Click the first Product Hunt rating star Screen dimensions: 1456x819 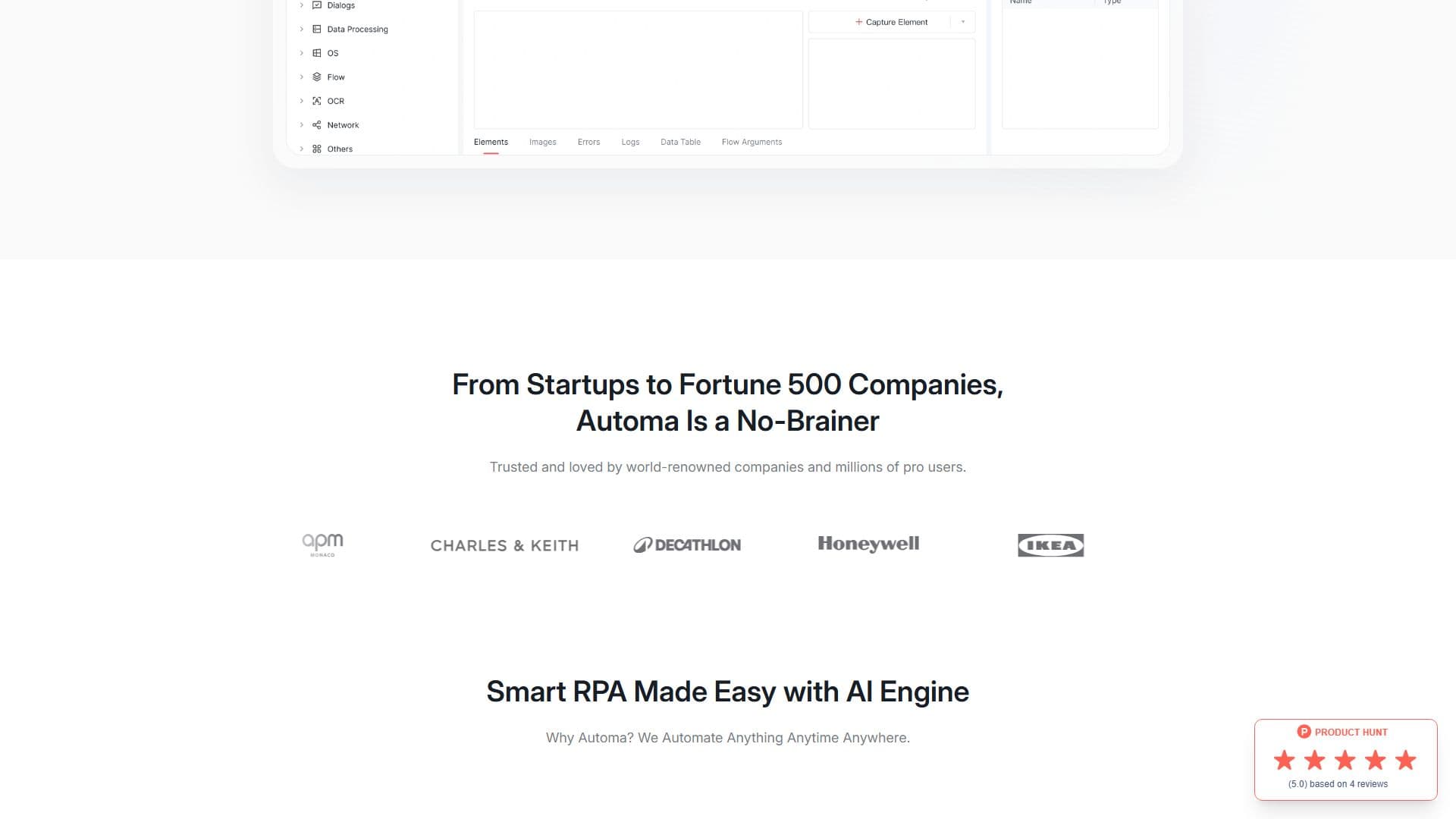1285,760
